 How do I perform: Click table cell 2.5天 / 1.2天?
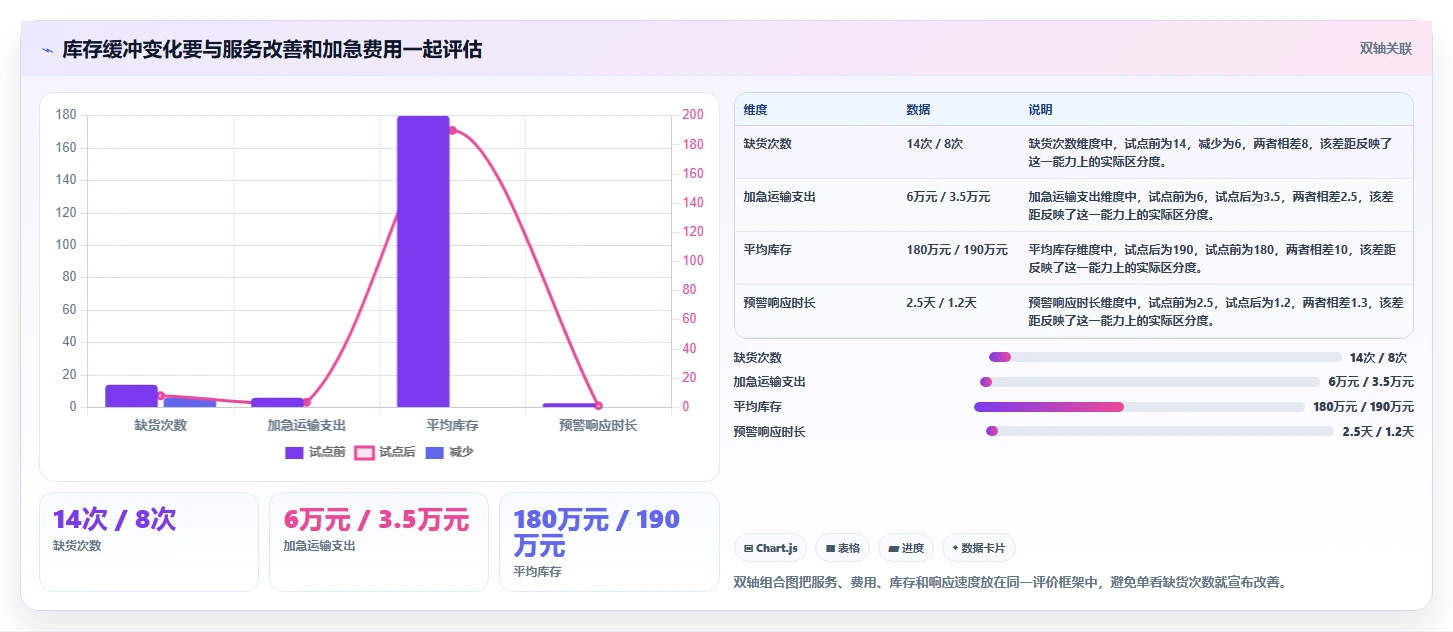[941, 303]
